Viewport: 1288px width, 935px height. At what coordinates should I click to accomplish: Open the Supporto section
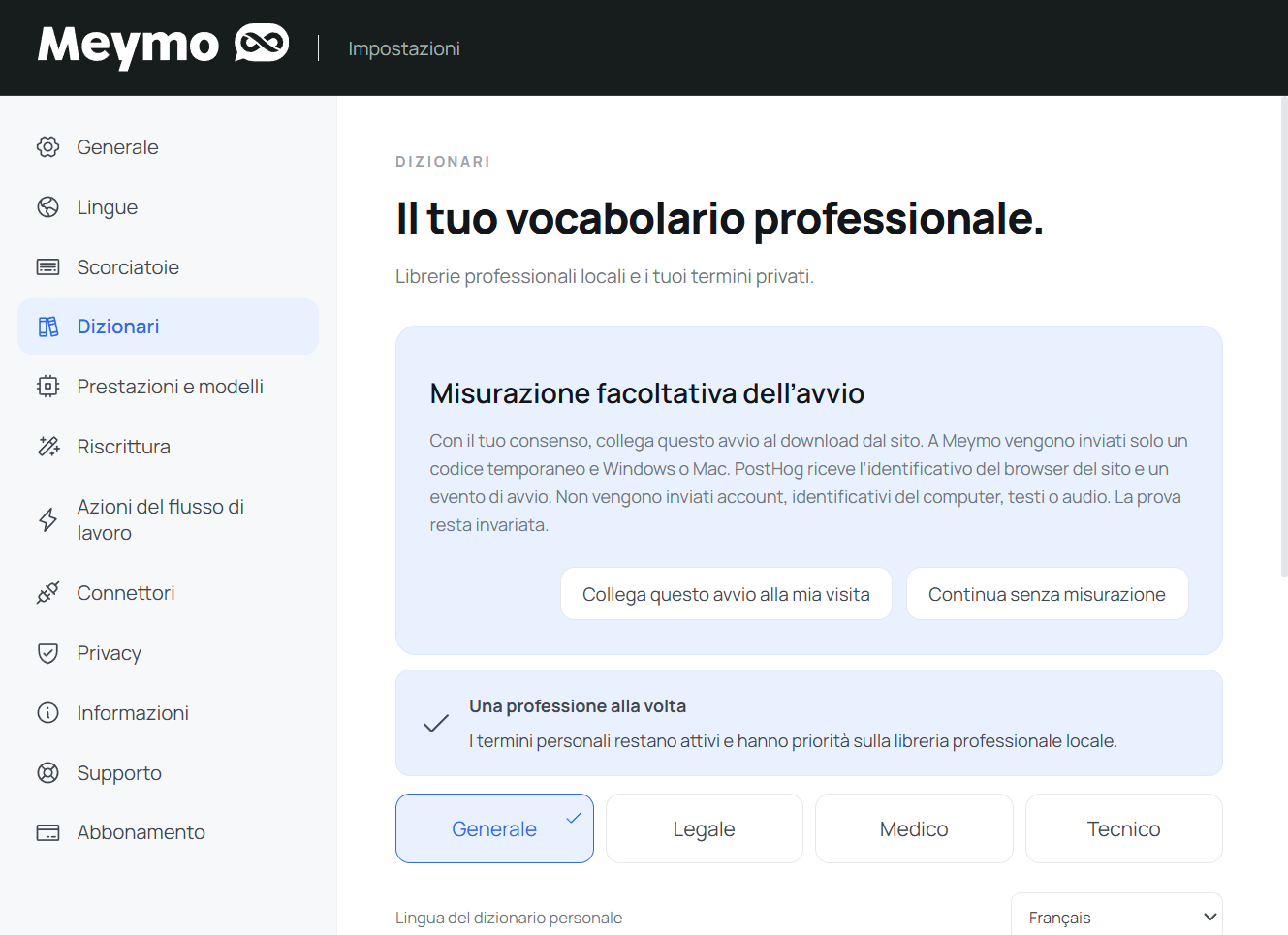click(x=168, y=773)
